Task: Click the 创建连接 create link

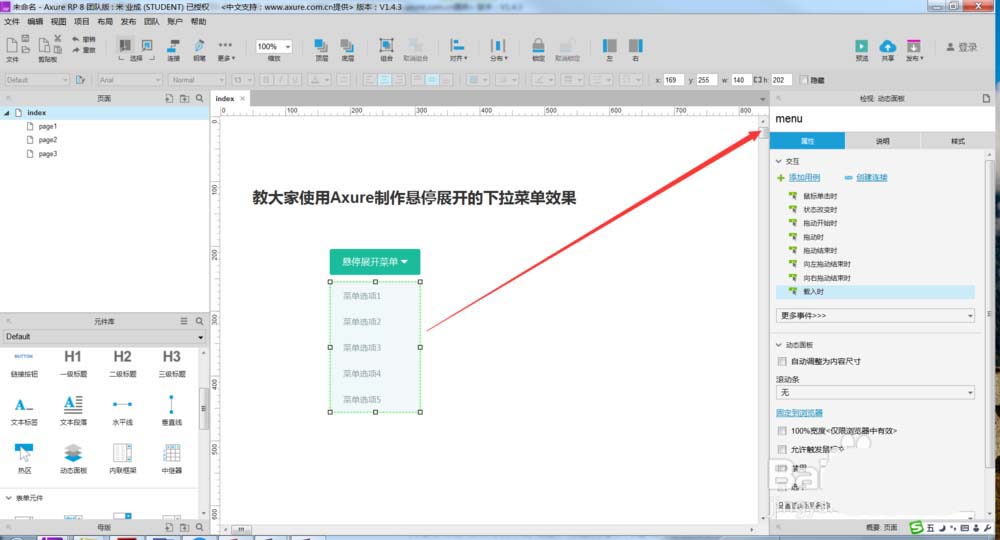Action: pyautogui.click(x=871, y=178)
